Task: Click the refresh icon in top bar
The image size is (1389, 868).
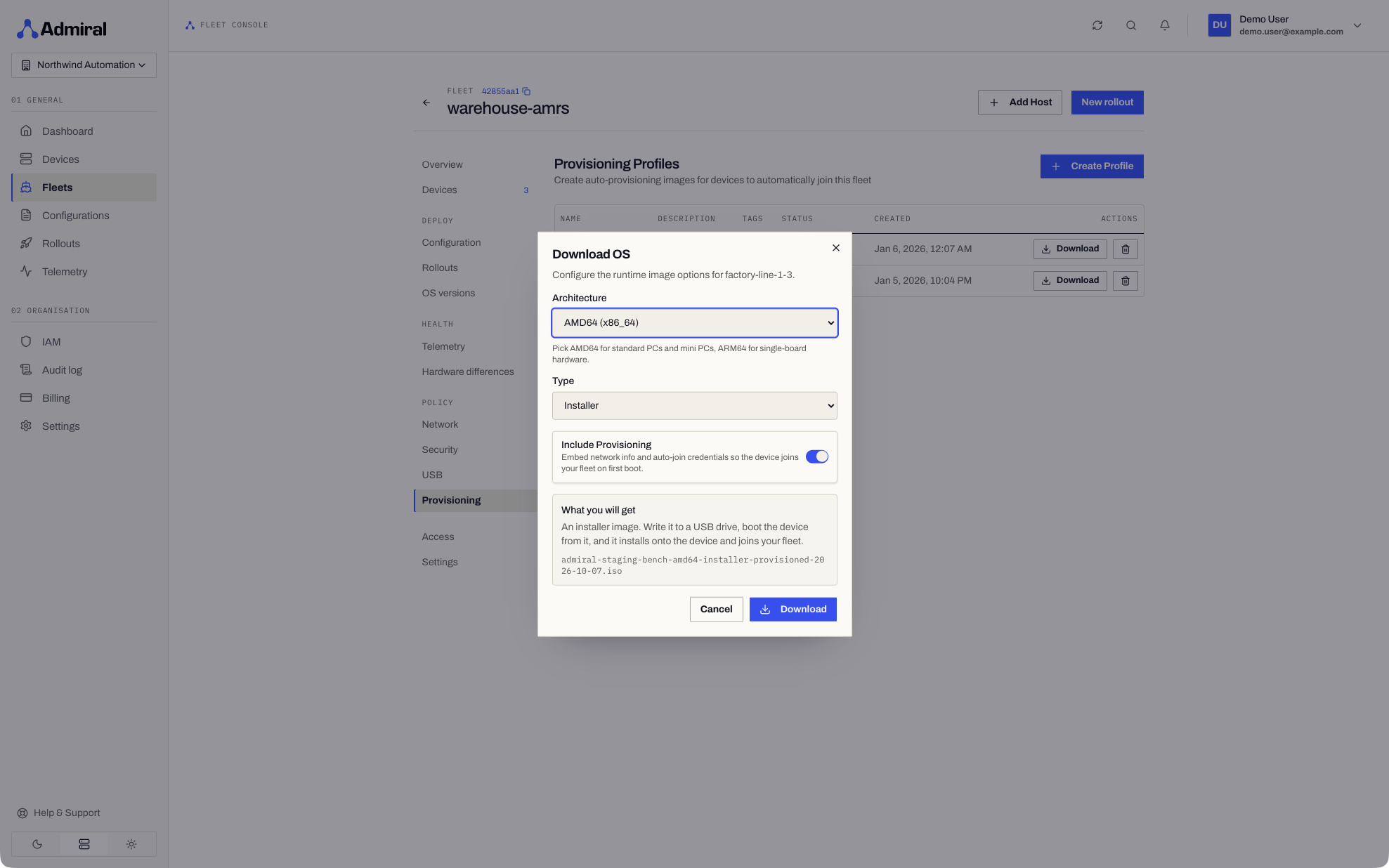Action: click(x=1097, y=25)
